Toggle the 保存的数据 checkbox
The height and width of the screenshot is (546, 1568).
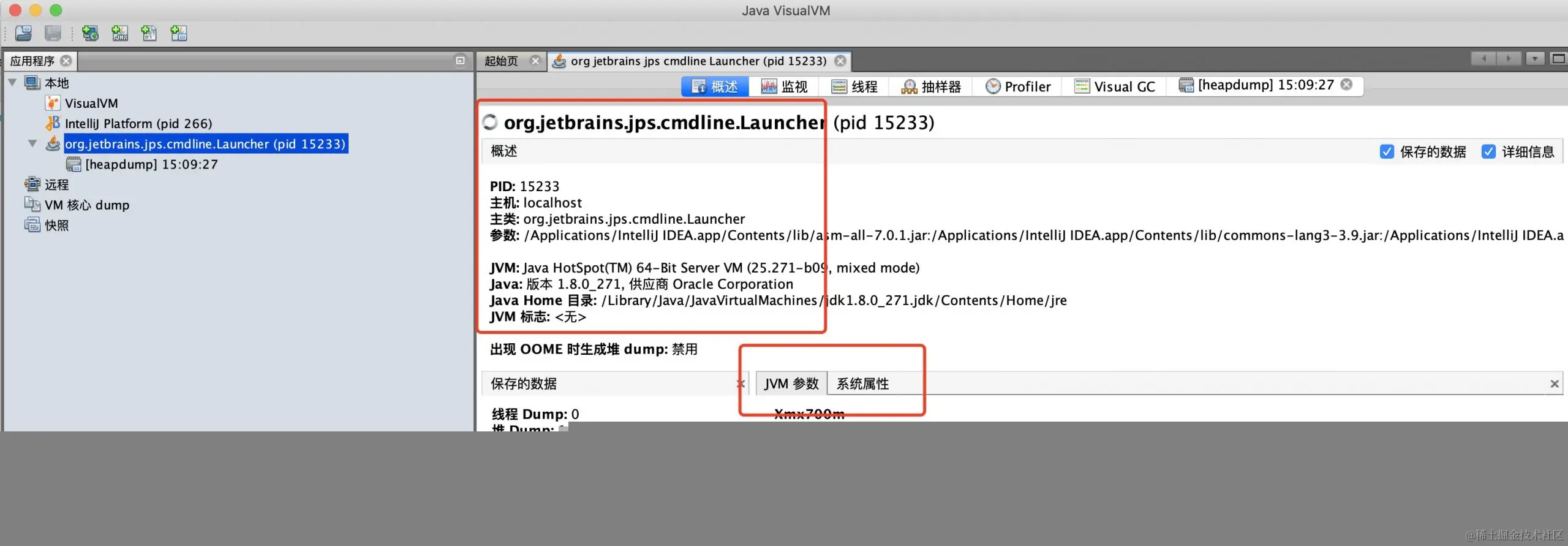click(x=1387, y=151)
